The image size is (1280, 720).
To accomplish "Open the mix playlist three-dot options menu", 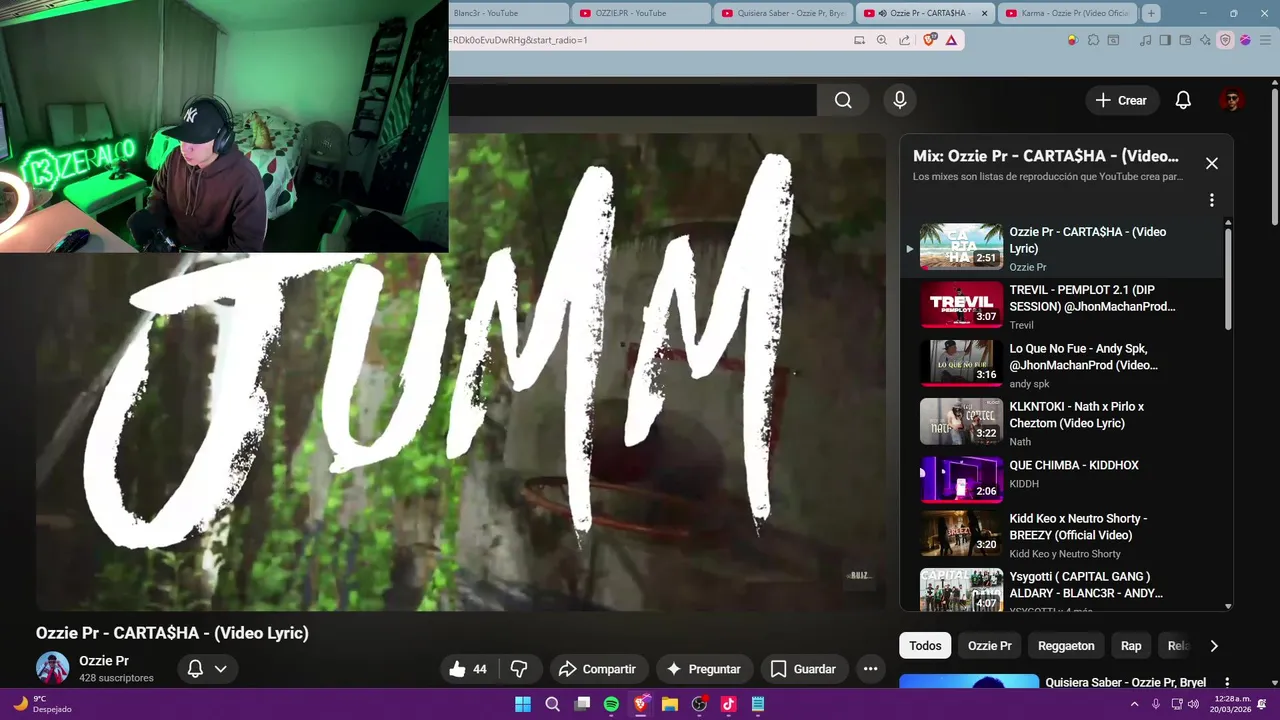I will [1211, 200].
